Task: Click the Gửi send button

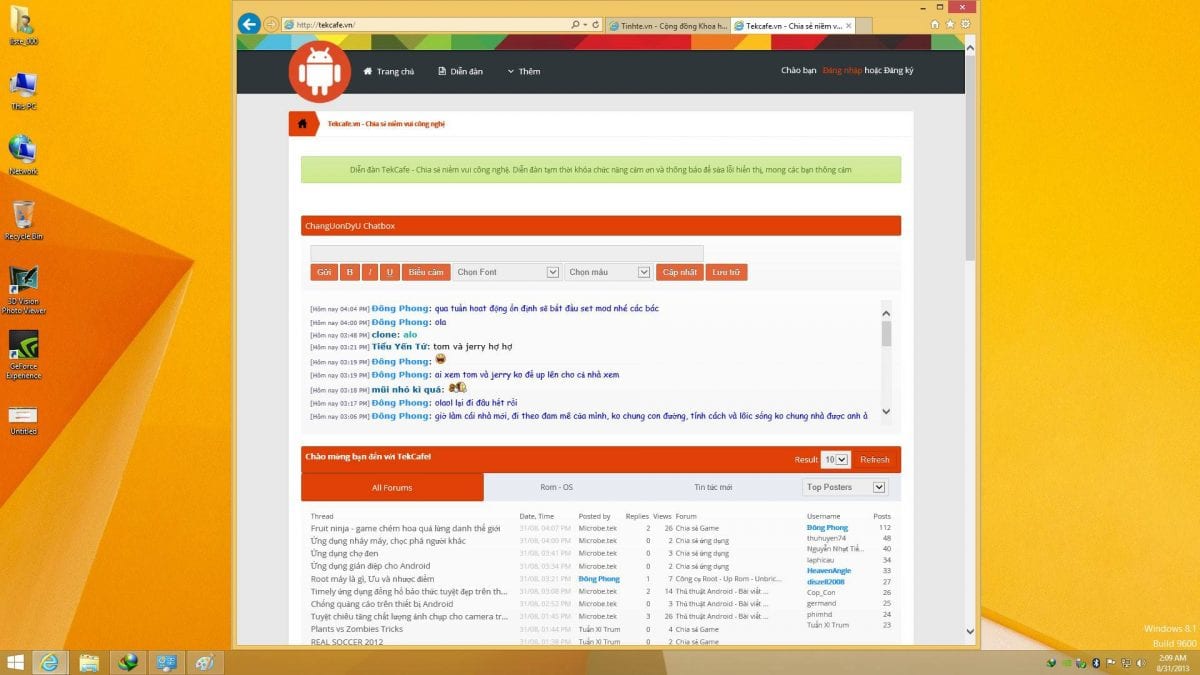Action: 324,272
